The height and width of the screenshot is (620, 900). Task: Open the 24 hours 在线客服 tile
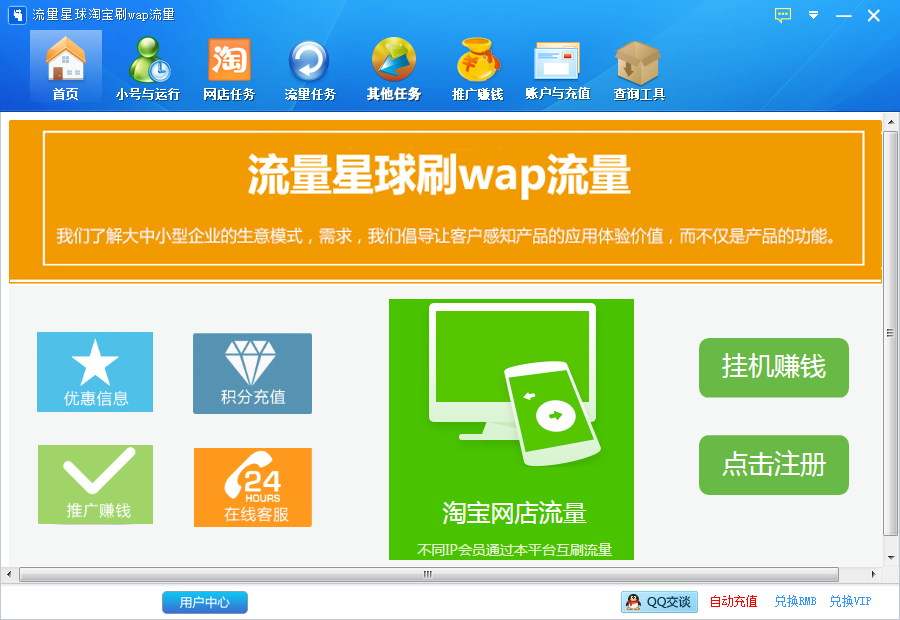(253, 487)
